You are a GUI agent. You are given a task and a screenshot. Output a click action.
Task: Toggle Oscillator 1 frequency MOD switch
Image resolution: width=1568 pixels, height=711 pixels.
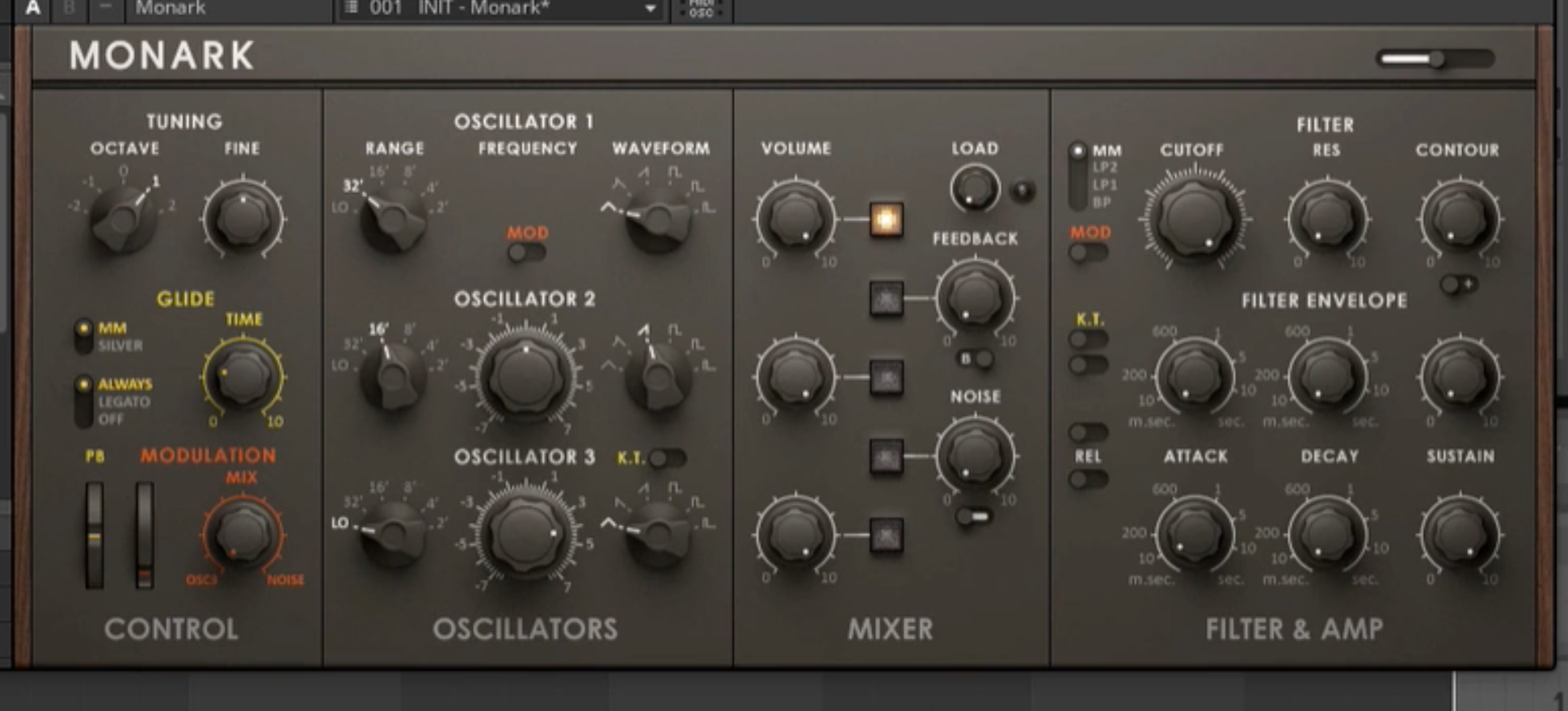[526, 253]
